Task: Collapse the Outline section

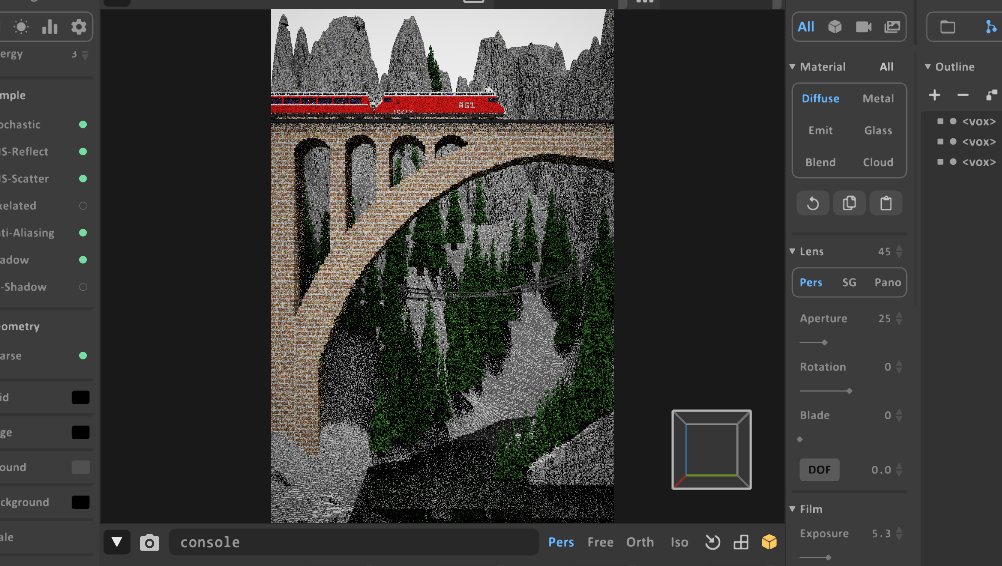Action: [928, 66]
